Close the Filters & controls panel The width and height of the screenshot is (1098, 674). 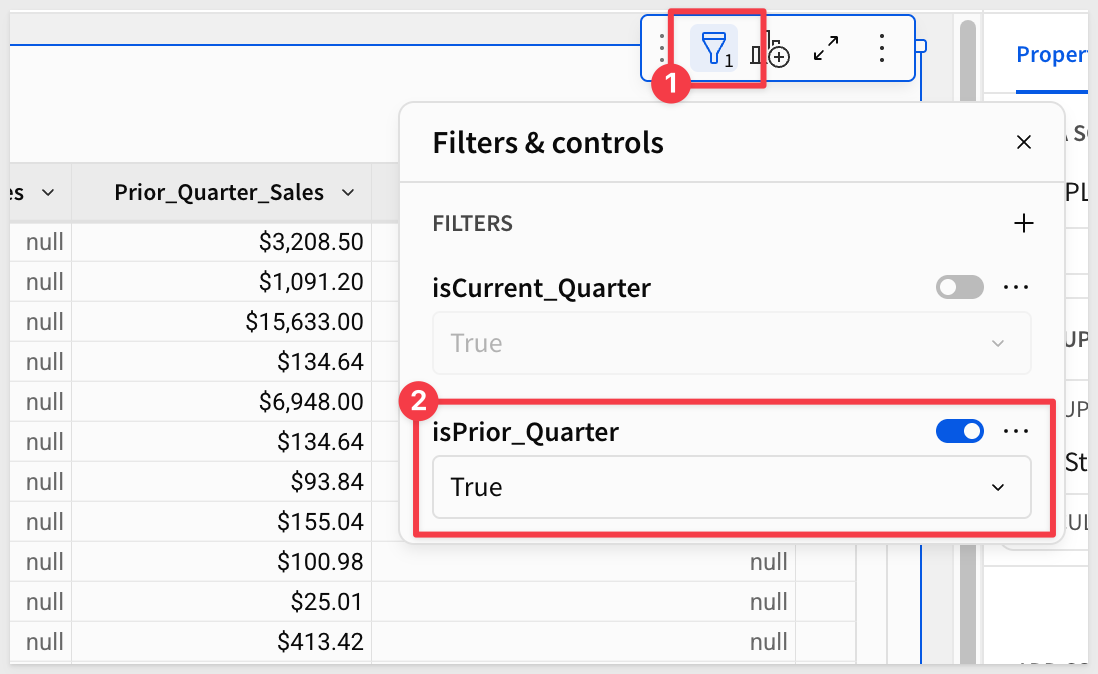(x=1023, y=142)
